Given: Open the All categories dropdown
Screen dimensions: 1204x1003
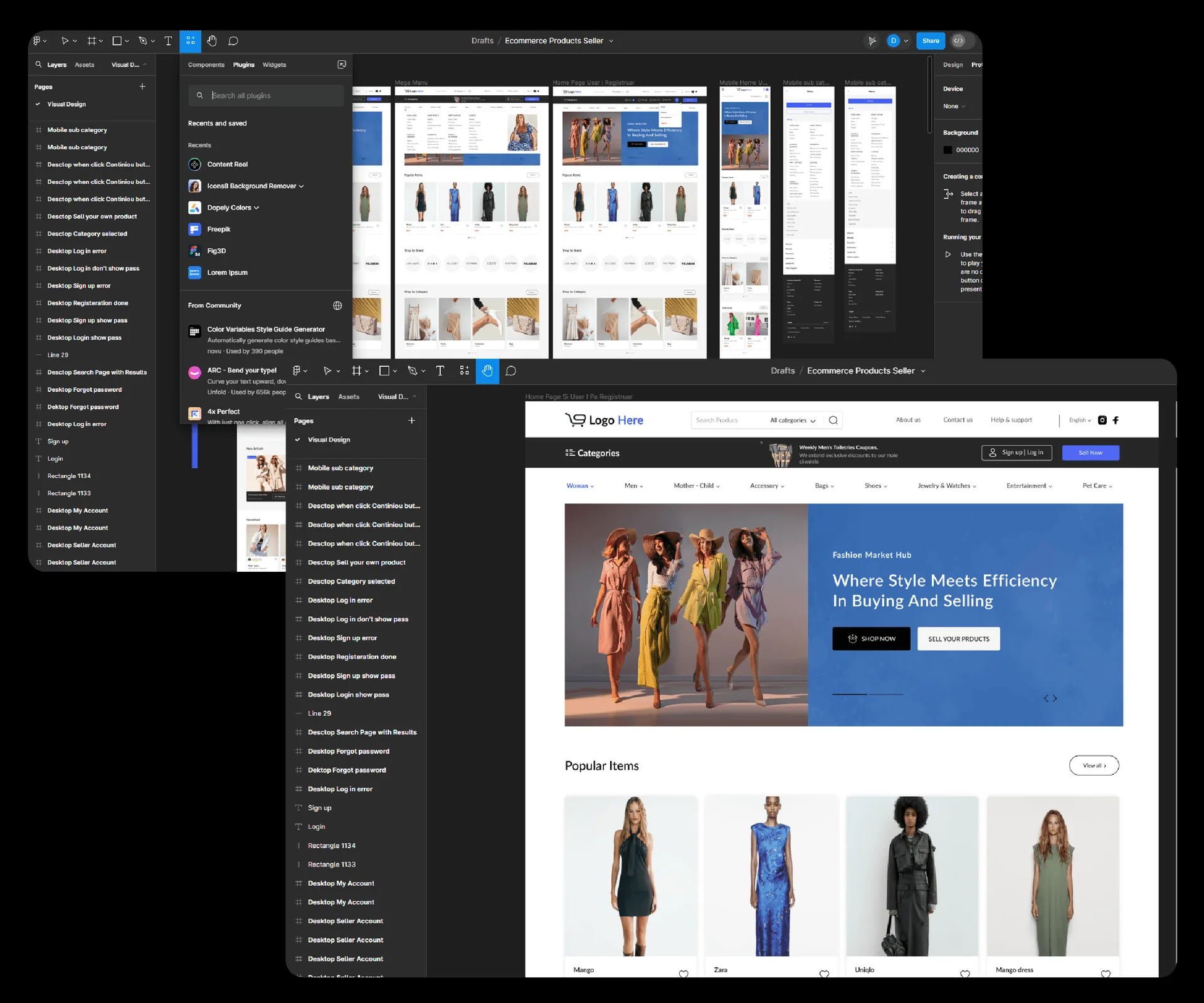Looking at the screenshot, I should 793,420.
